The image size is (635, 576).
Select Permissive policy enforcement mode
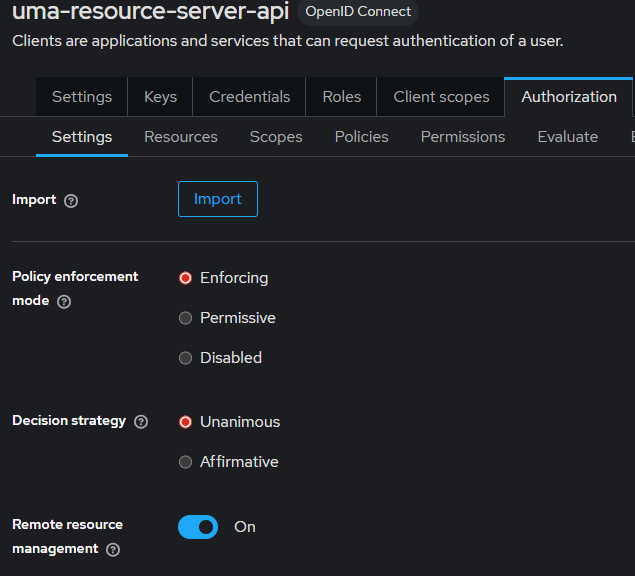[x=185, y=318]
